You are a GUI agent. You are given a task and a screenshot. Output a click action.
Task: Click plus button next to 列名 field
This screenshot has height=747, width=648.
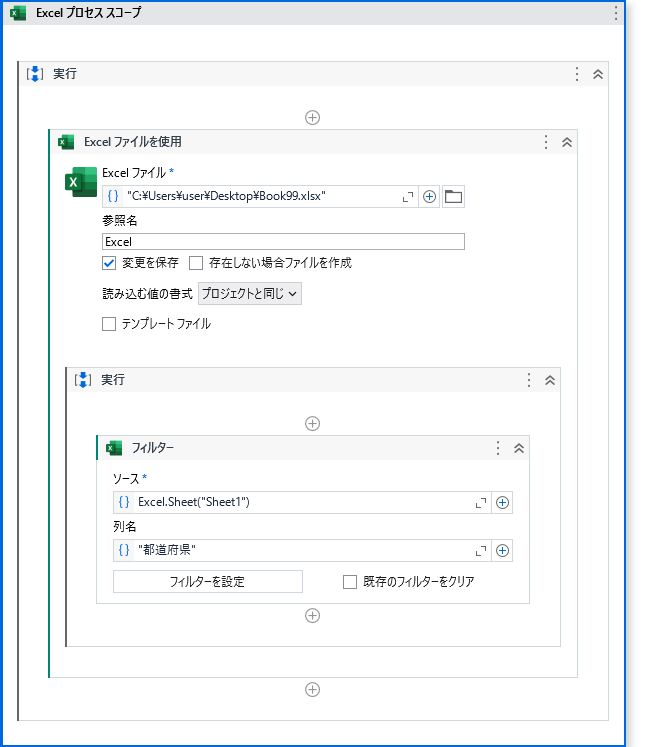point(502,551)
